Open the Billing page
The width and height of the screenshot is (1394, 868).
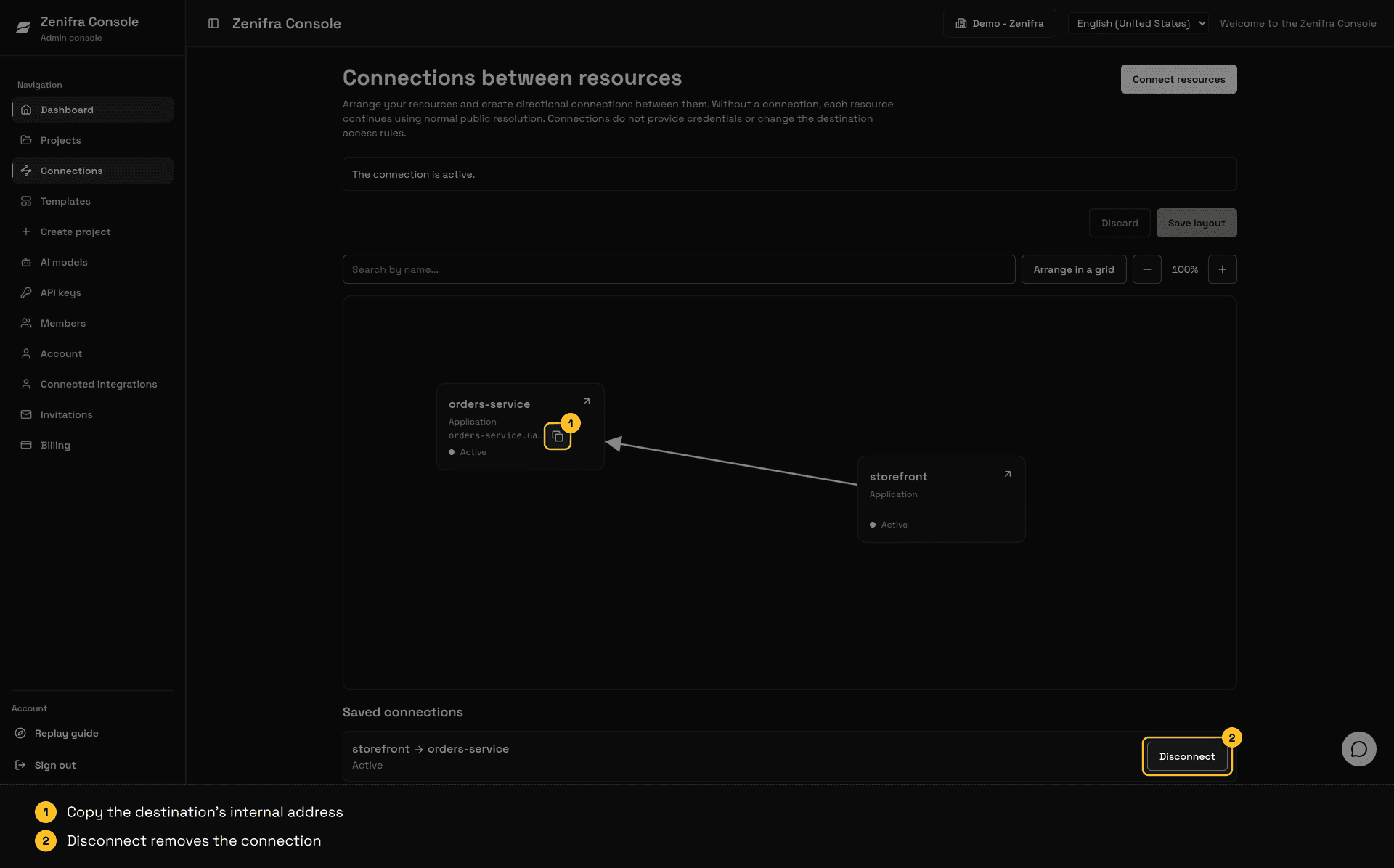point(93,445)
